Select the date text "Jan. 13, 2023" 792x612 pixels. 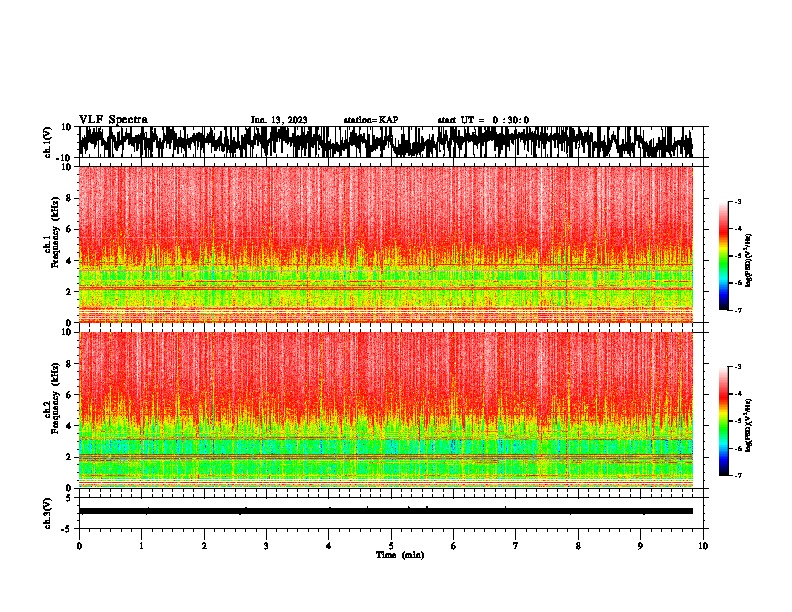279,120
